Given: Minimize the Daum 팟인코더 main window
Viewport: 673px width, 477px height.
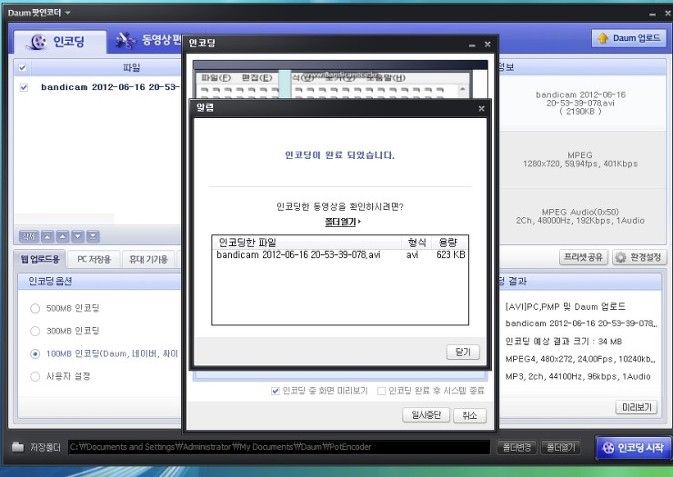Looking at the screenshot, I should click(652, 14).
